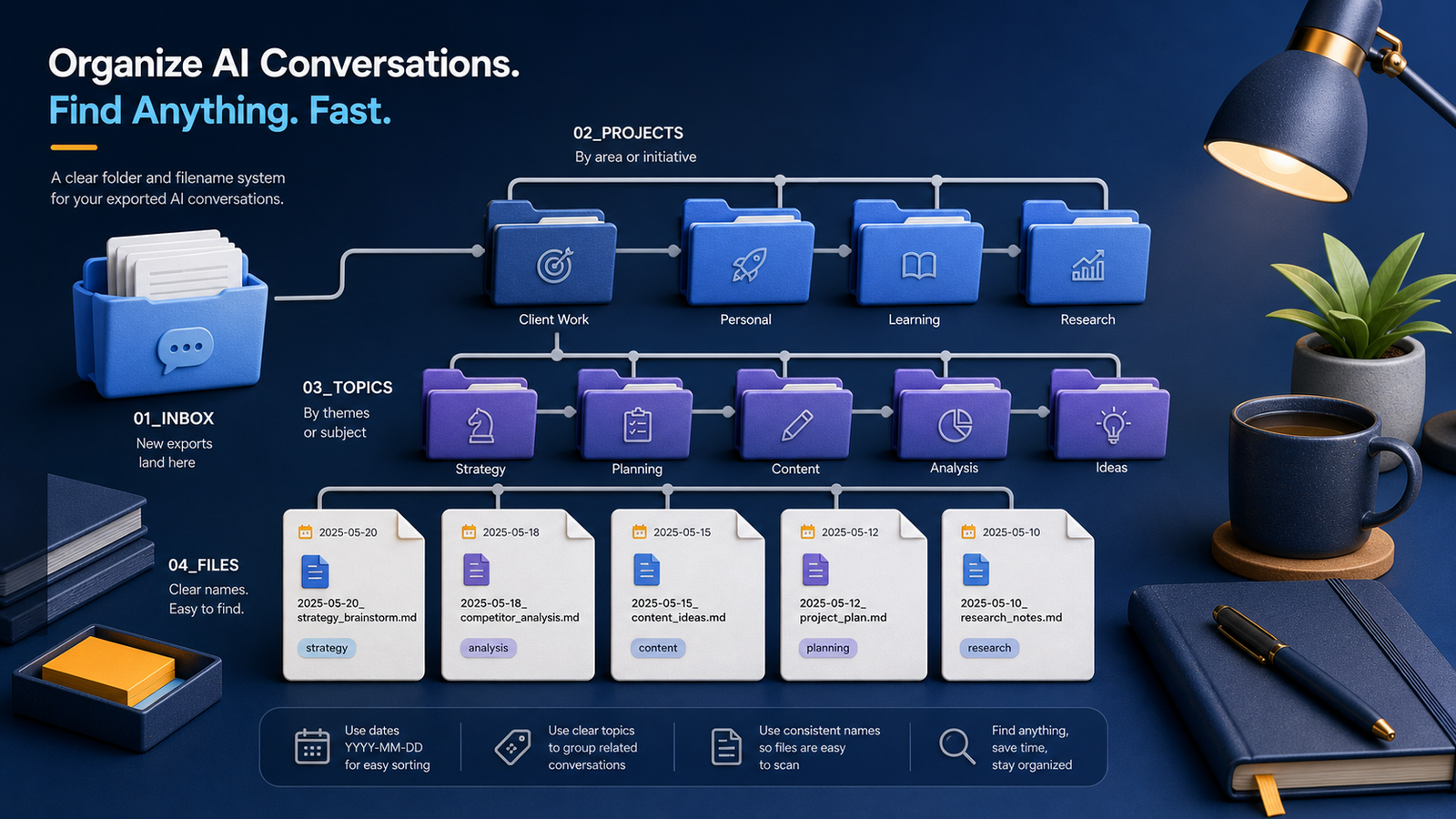Click the content tag pill
The image size is (1456, 819).
coord(658,648)
